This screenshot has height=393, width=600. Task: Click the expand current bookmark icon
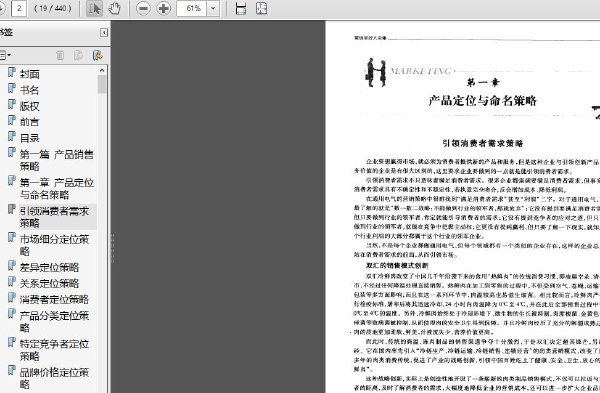click(98, 55)
